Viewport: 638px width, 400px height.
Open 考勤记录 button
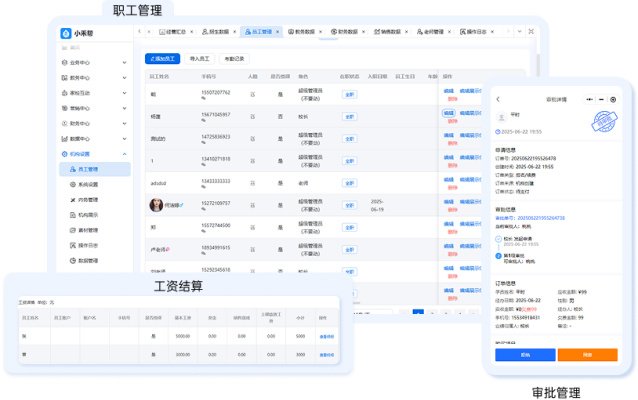pos(234,59)
